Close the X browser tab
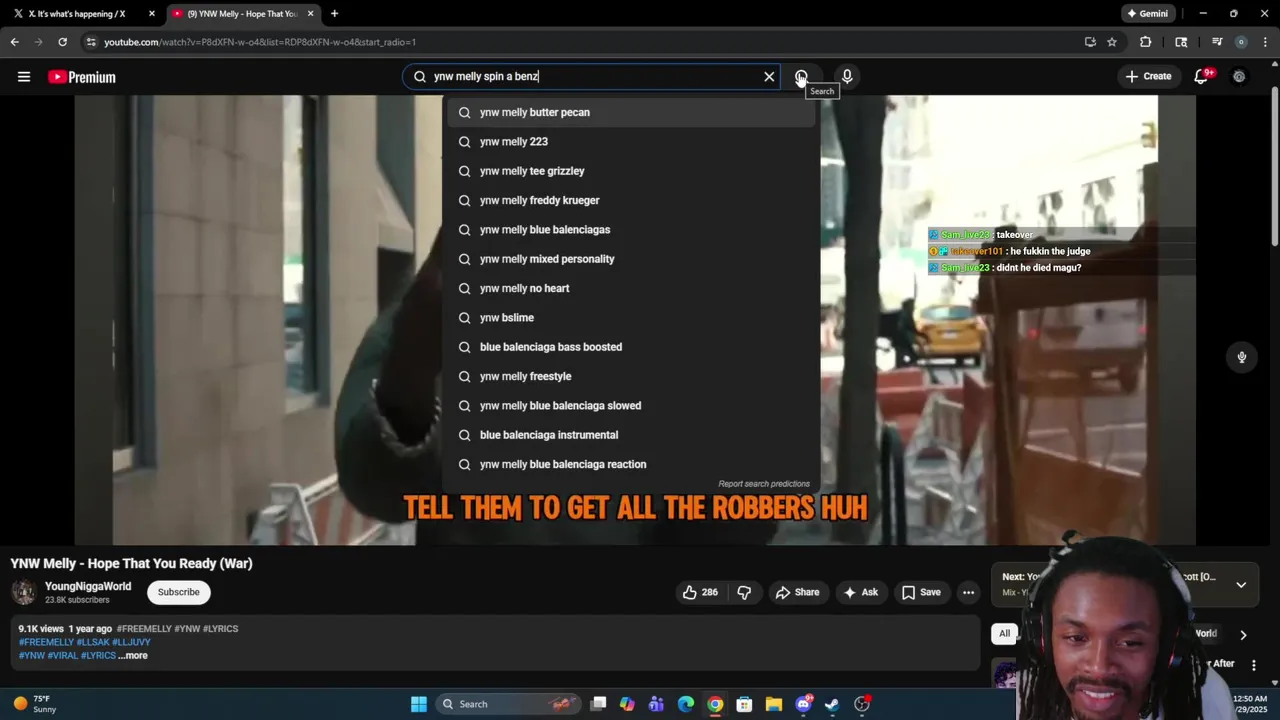This screenshot has height=720, width=1280. click(152, 14)
